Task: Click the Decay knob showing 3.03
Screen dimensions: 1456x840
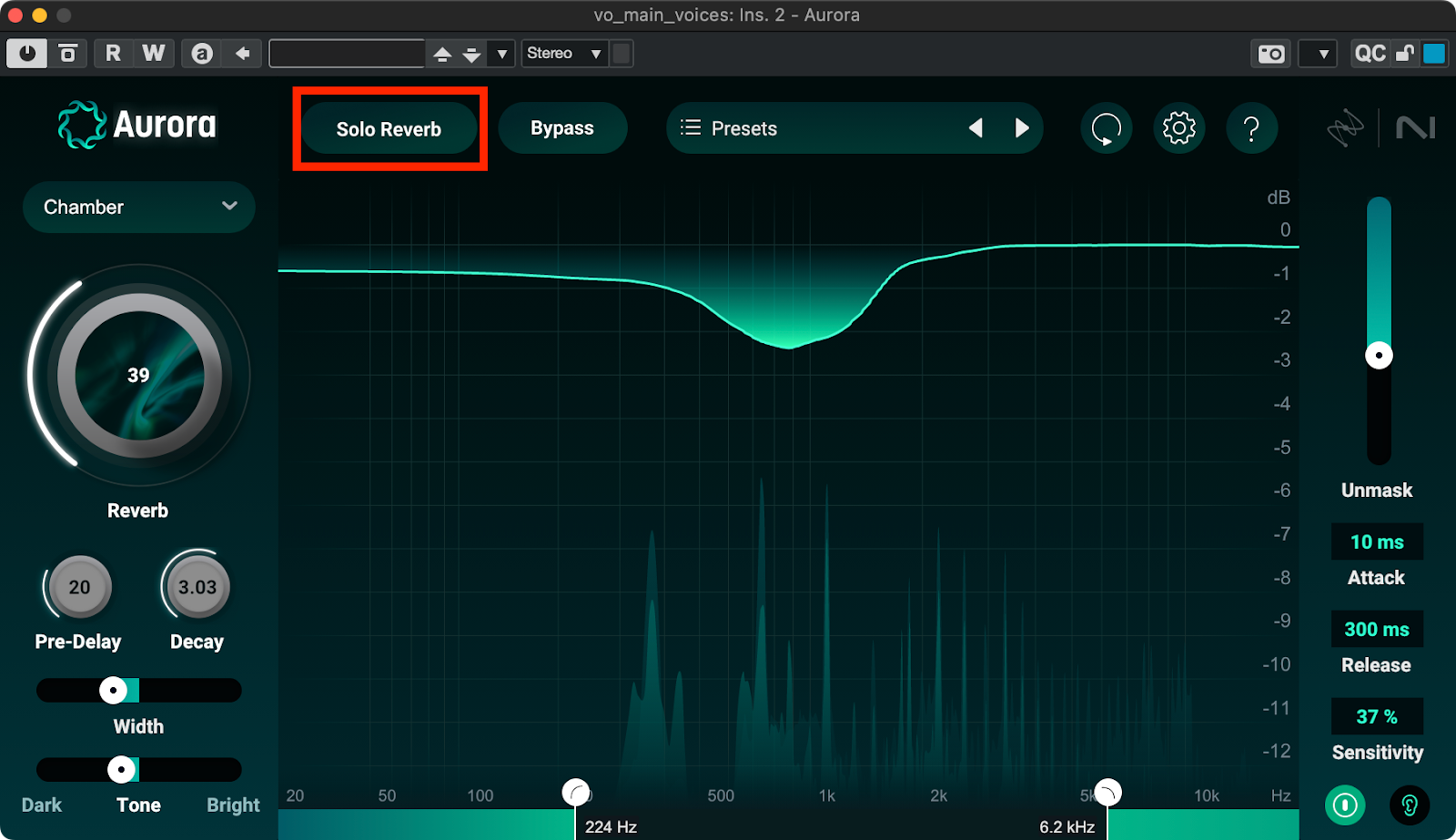Action: point(197,587)
